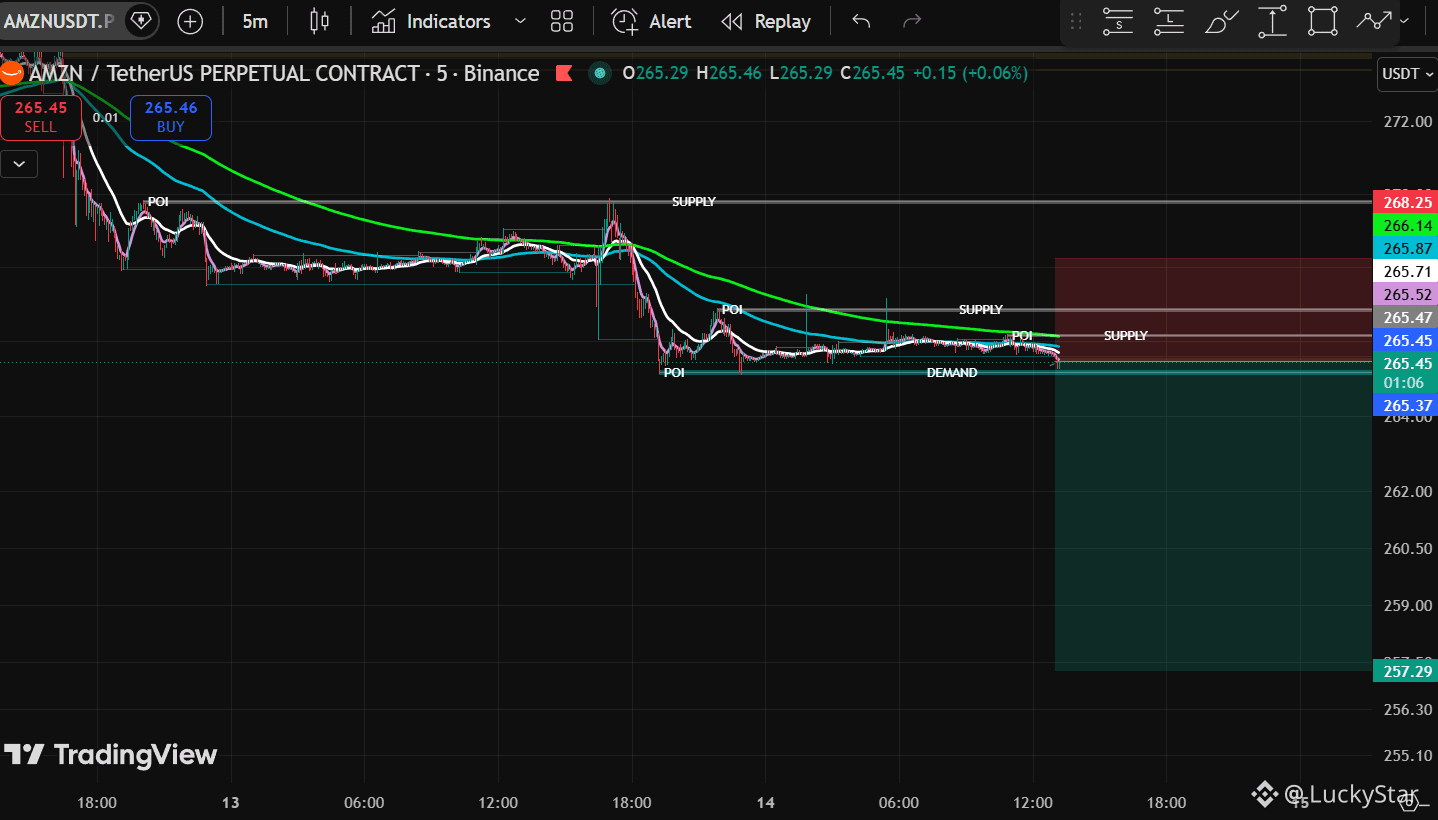1438x820 pixels.
Task: Click the 257.29 take-profit price label
Action: click(1406, 671)
